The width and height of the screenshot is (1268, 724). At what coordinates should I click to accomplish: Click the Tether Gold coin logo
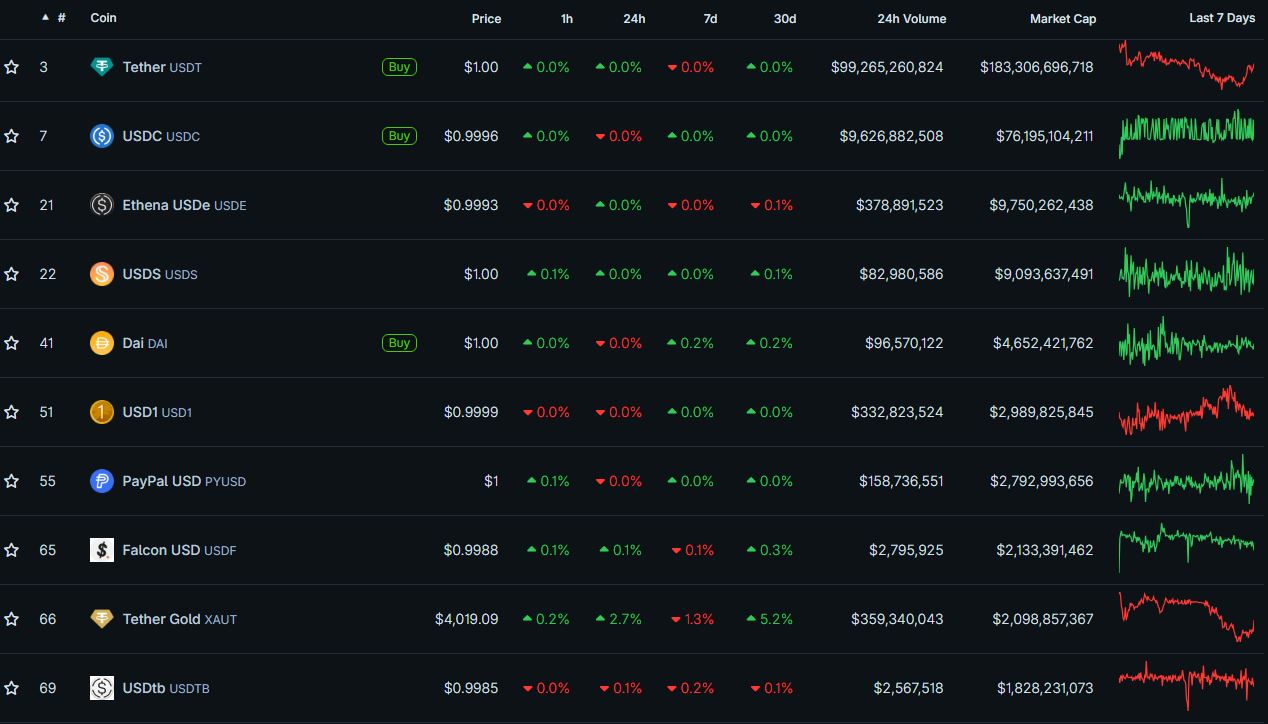click(102, 618)
